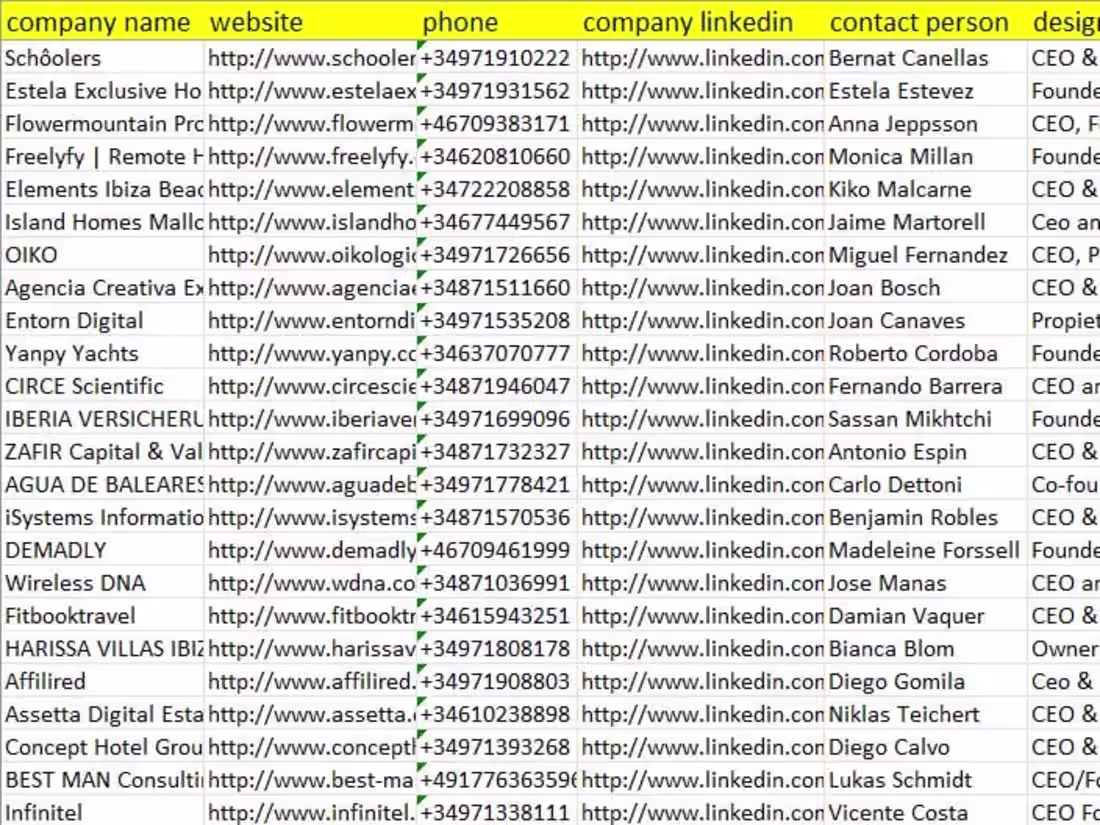Click the iSystems Informatio company cell
Screen dimensions: 1100x825
click(x=103, y=517)
